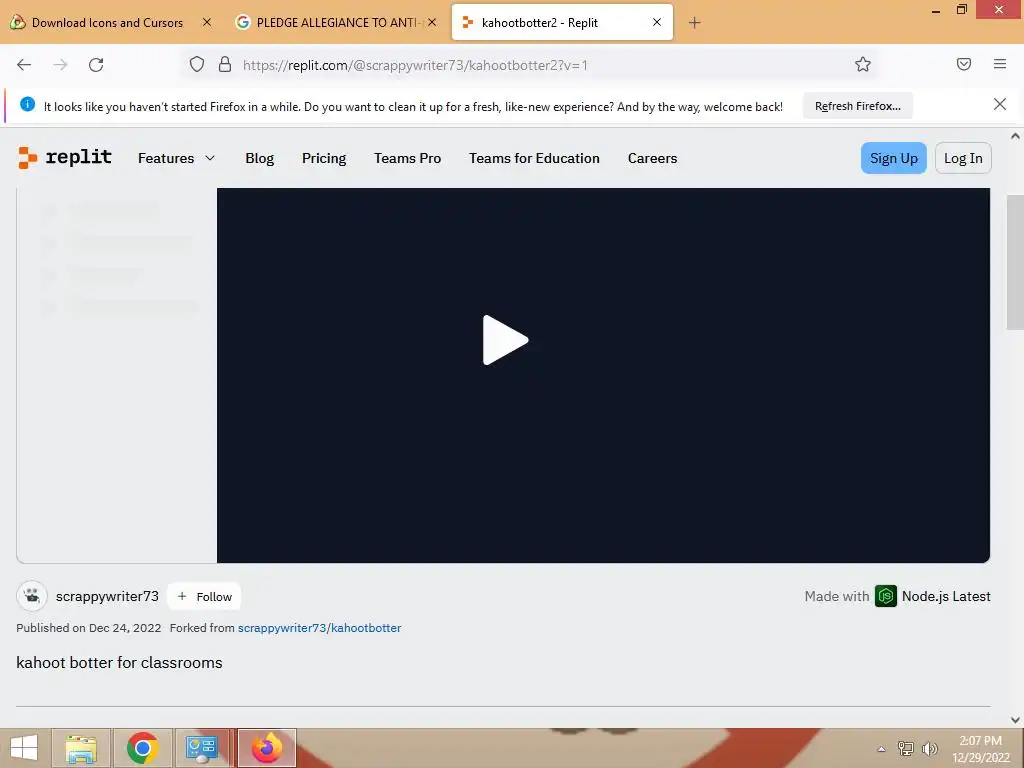The image size is (1024, 768).
Task: Click the Node.js icon
Action: (886, 596)
